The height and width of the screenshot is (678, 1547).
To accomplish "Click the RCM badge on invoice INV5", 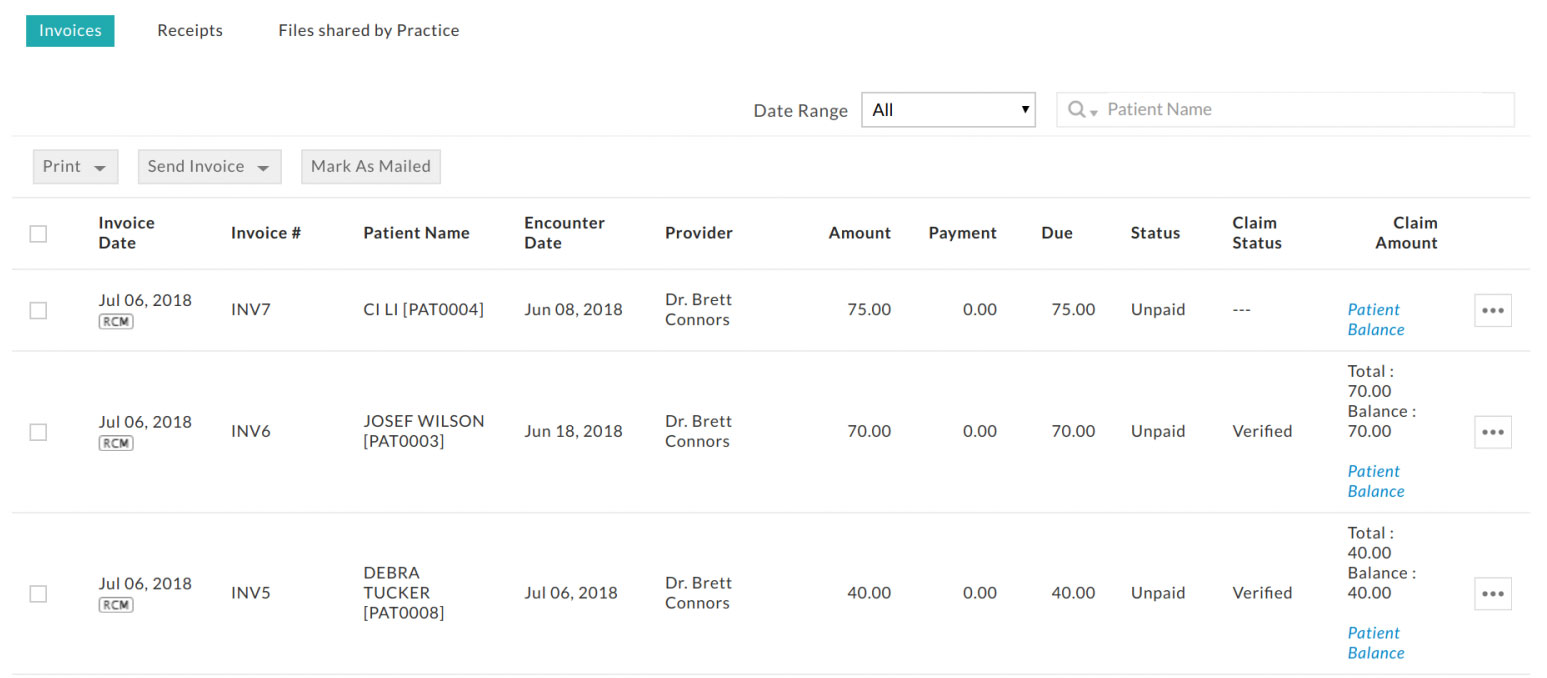I will coord(116,605).
